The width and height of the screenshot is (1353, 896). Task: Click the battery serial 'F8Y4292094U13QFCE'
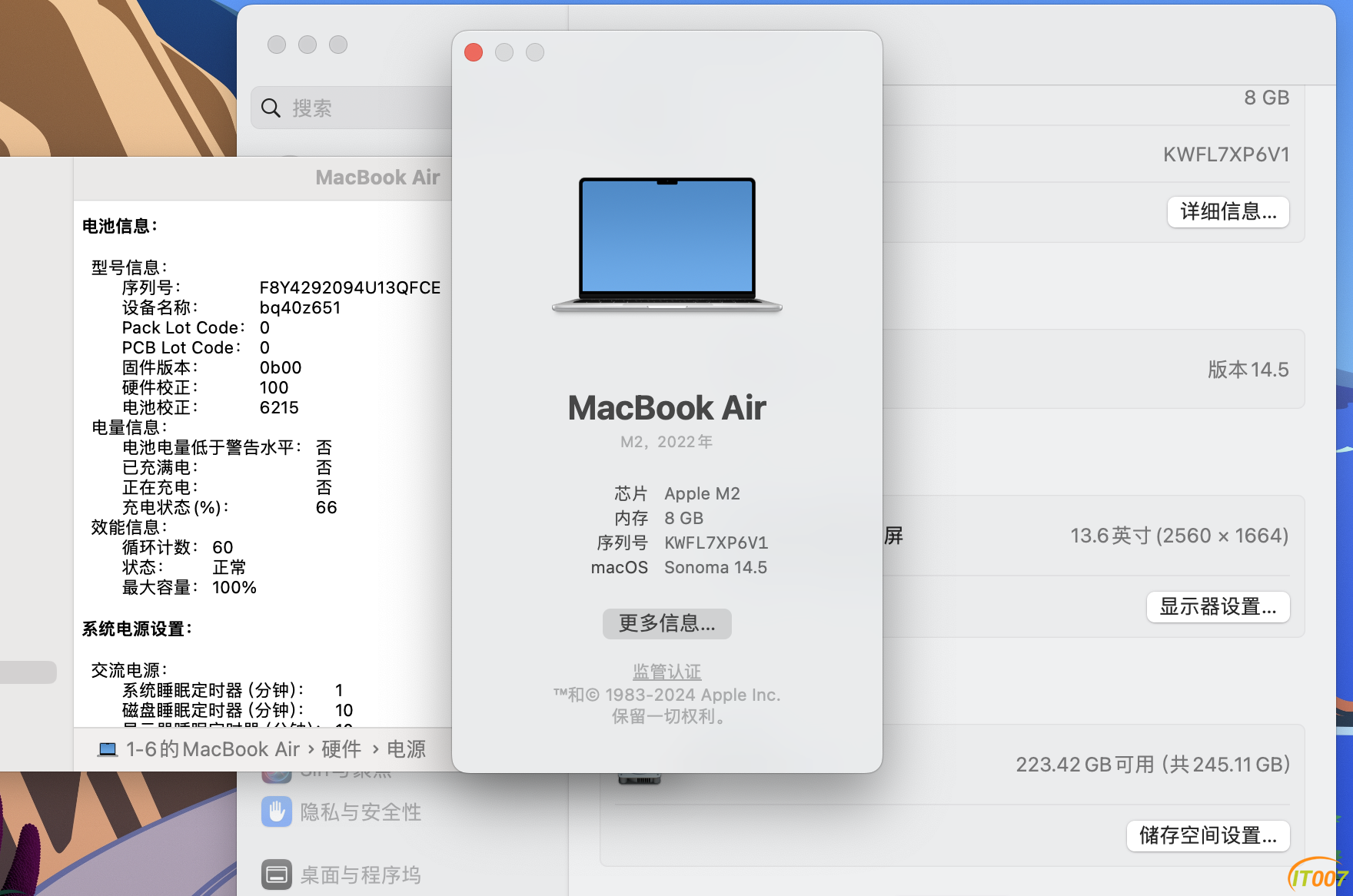pyautogui.click(x=351, y=287)
